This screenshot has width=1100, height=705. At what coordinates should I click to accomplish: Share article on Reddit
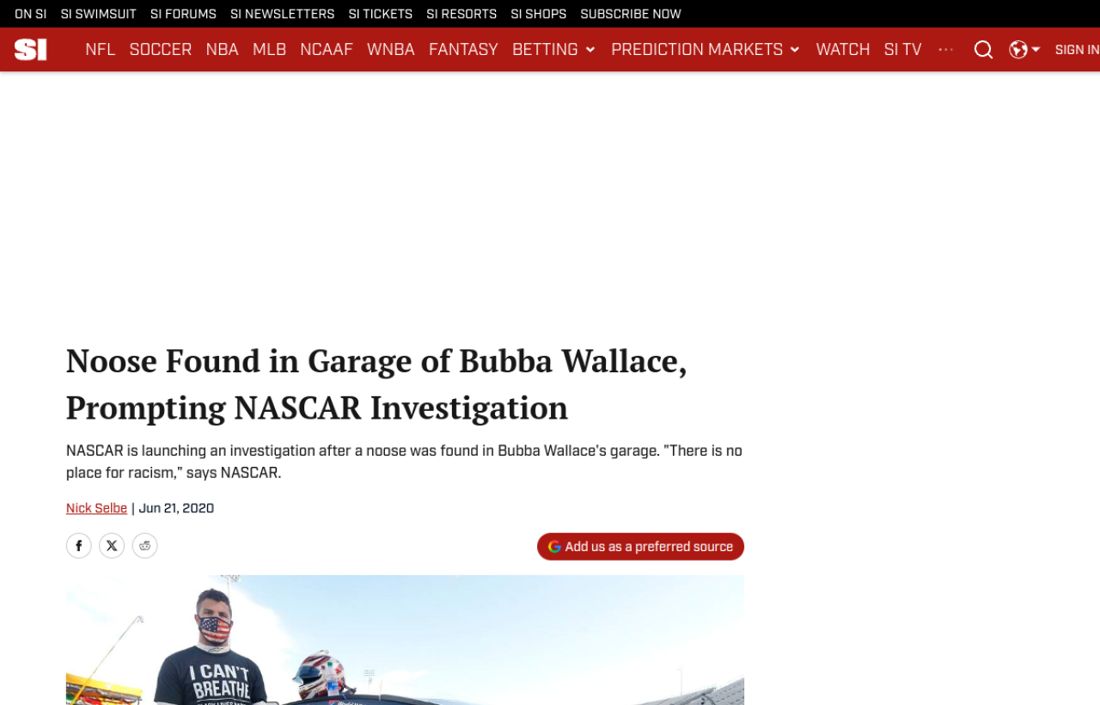pos(145,546)
